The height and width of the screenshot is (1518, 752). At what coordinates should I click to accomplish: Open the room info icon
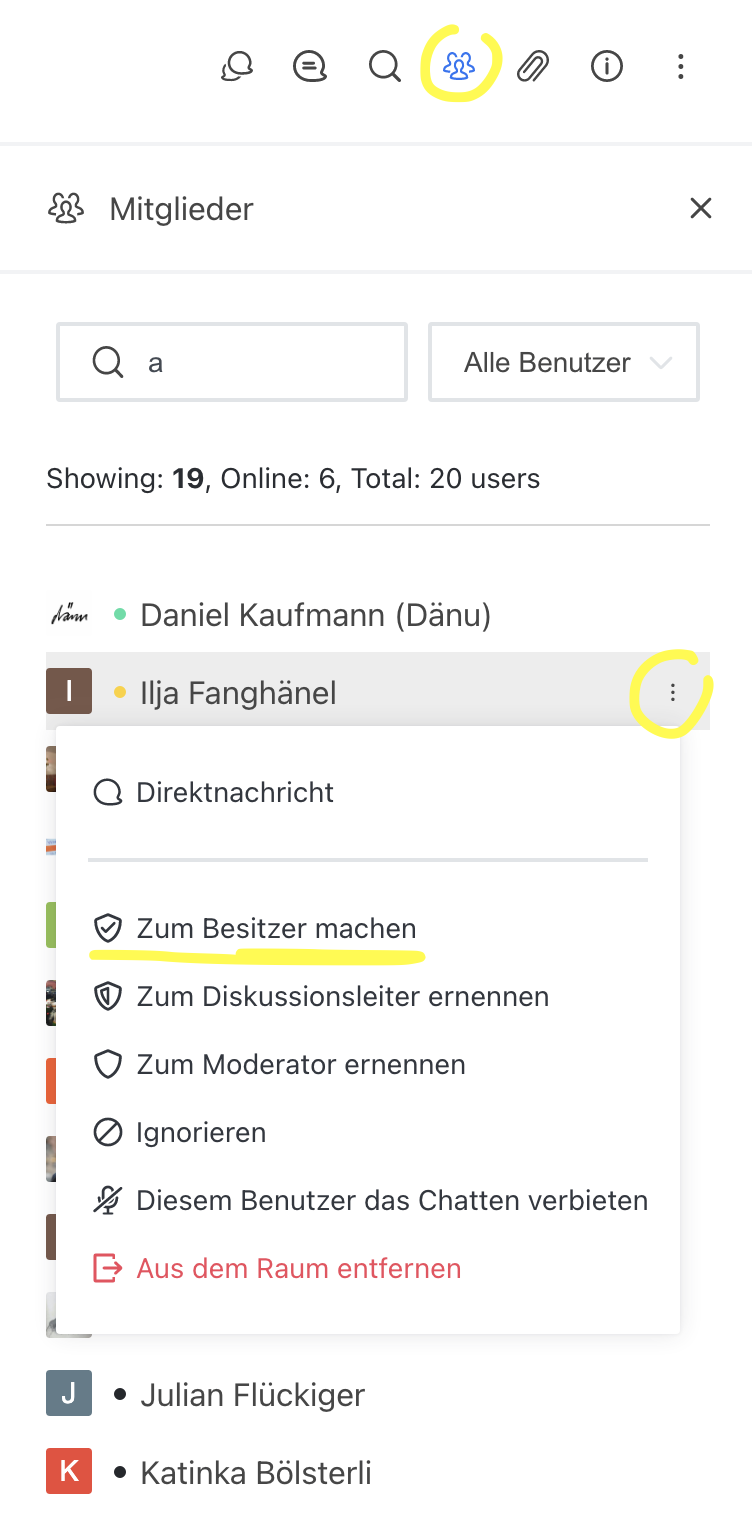click(x=607, y=67)
